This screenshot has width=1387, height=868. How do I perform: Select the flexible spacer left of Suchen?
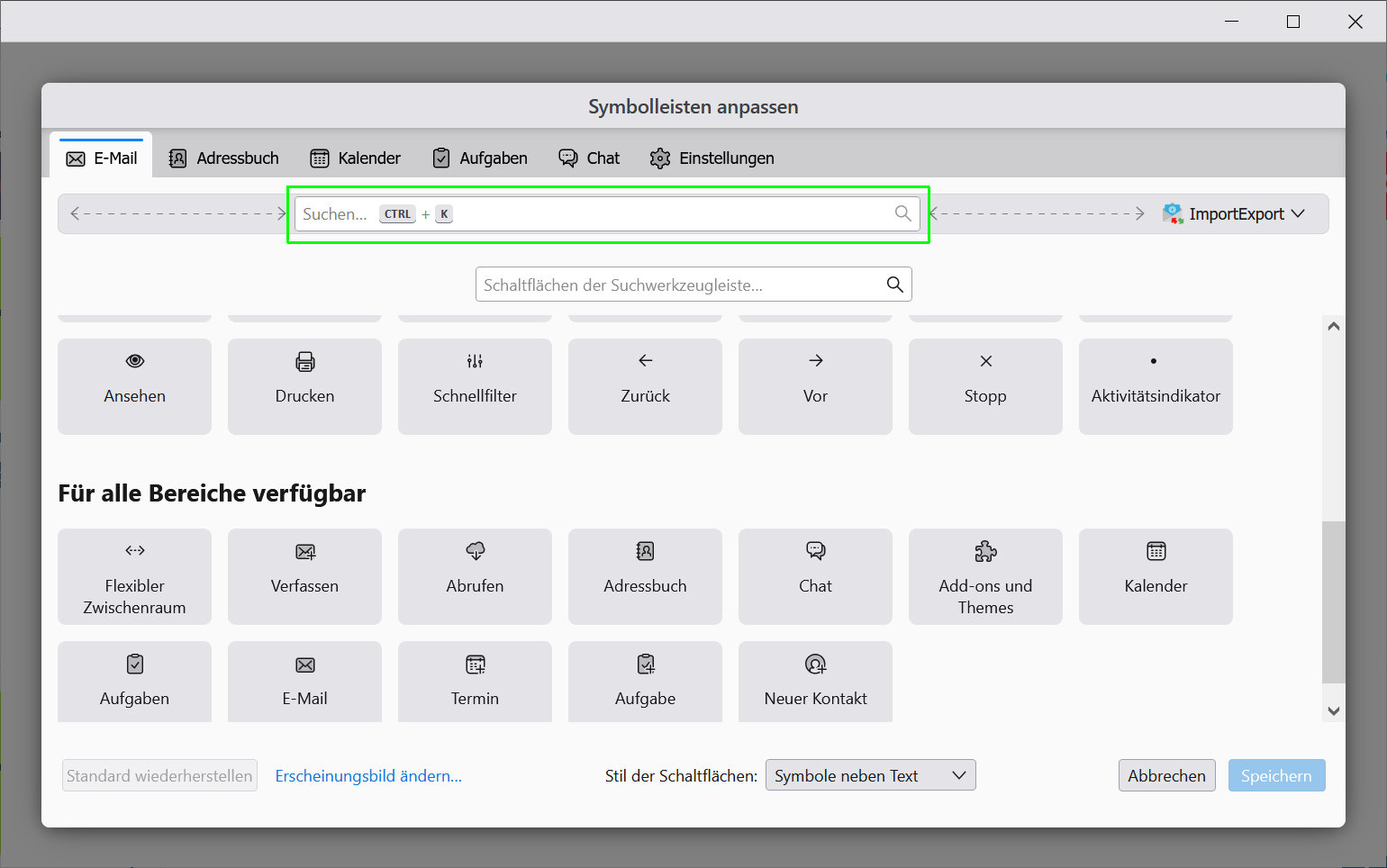point(177,213)
